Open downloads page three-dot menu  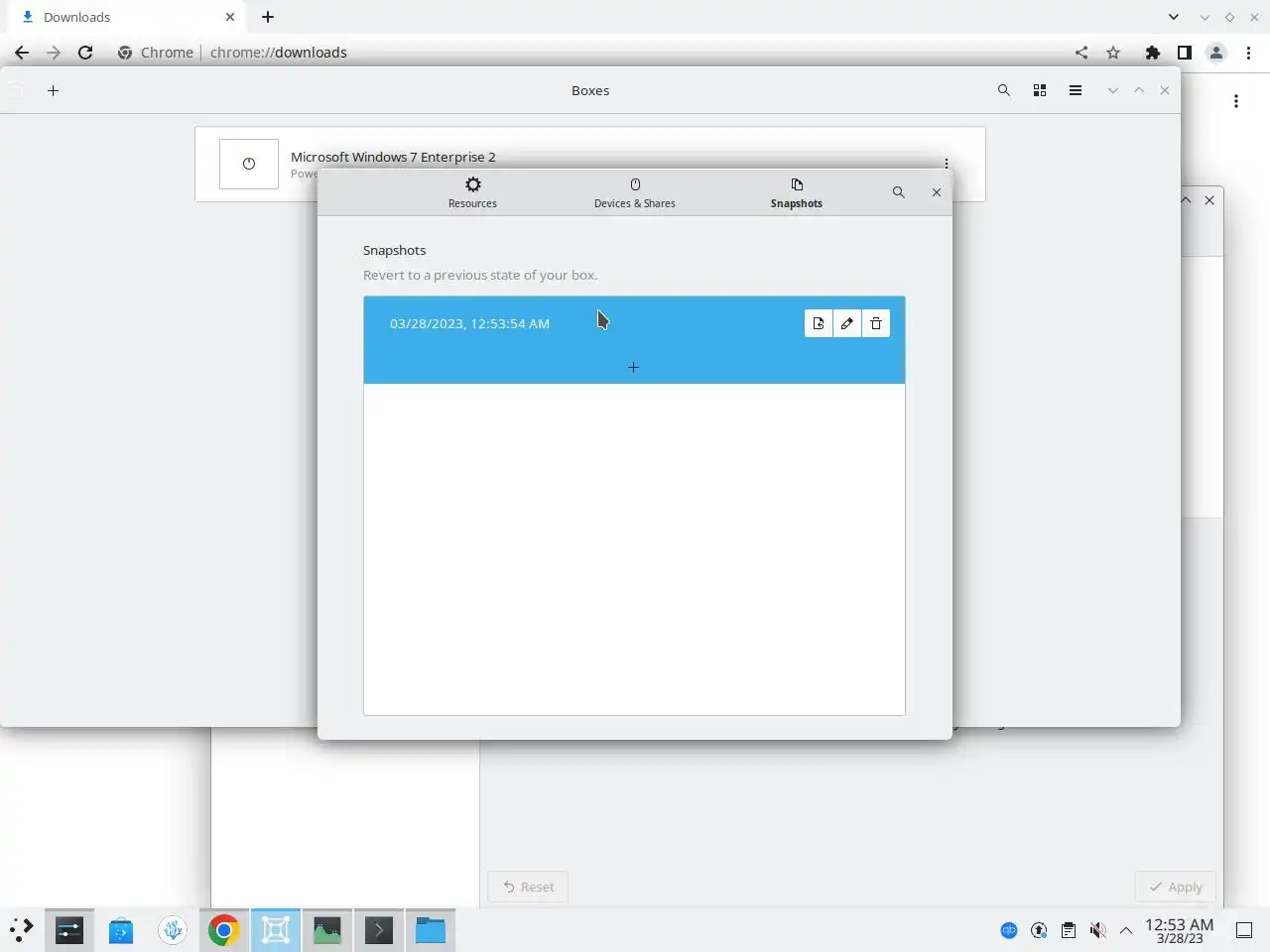tap(1236, 101)
